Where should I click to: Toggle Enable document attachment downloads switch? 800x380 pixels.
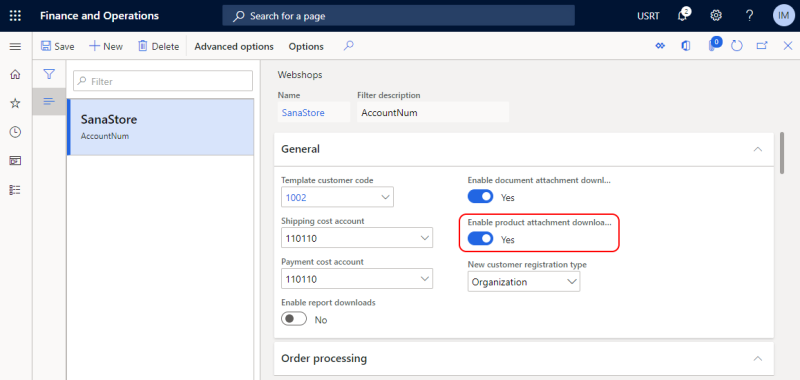481,197
